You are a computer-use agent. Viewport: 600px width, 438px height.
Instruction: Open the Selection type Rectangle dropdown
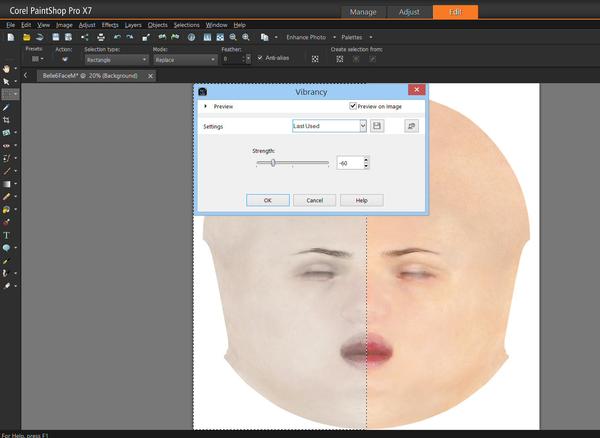click(115, 60)
